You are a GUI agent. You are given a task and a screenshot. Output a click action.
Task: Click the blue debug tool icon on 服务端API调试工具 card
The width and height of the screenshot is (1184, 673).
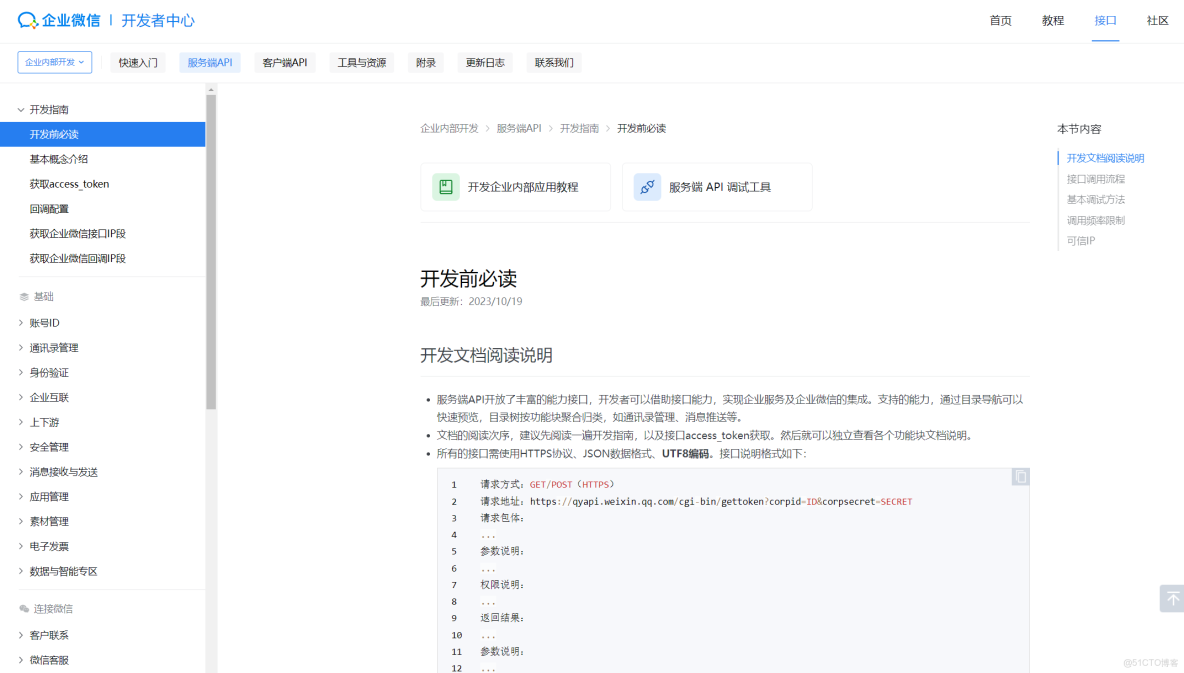(x=647, y=187)
